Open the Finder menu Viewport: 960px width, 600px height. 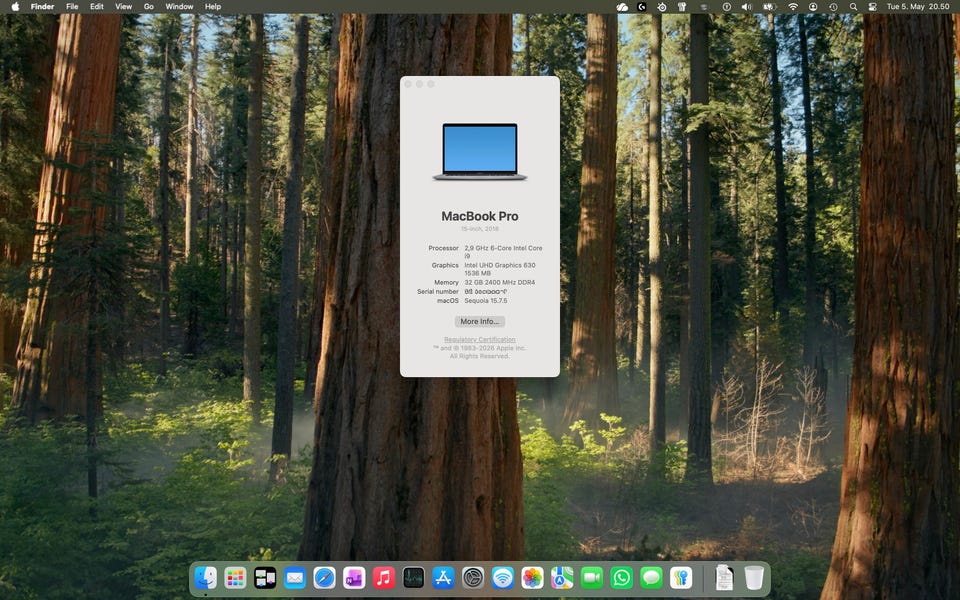point(42,7)
